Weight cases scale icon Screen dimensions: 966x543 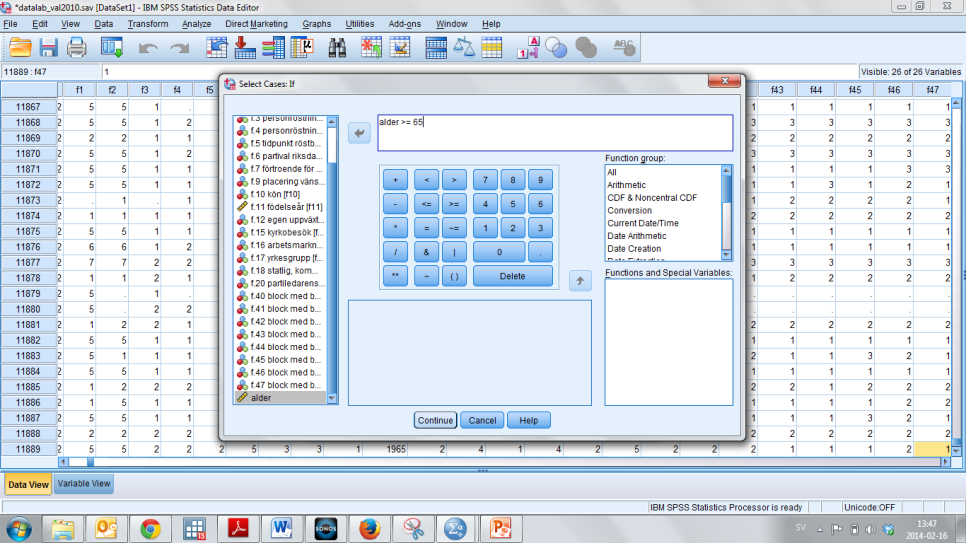tap(464, 47)
